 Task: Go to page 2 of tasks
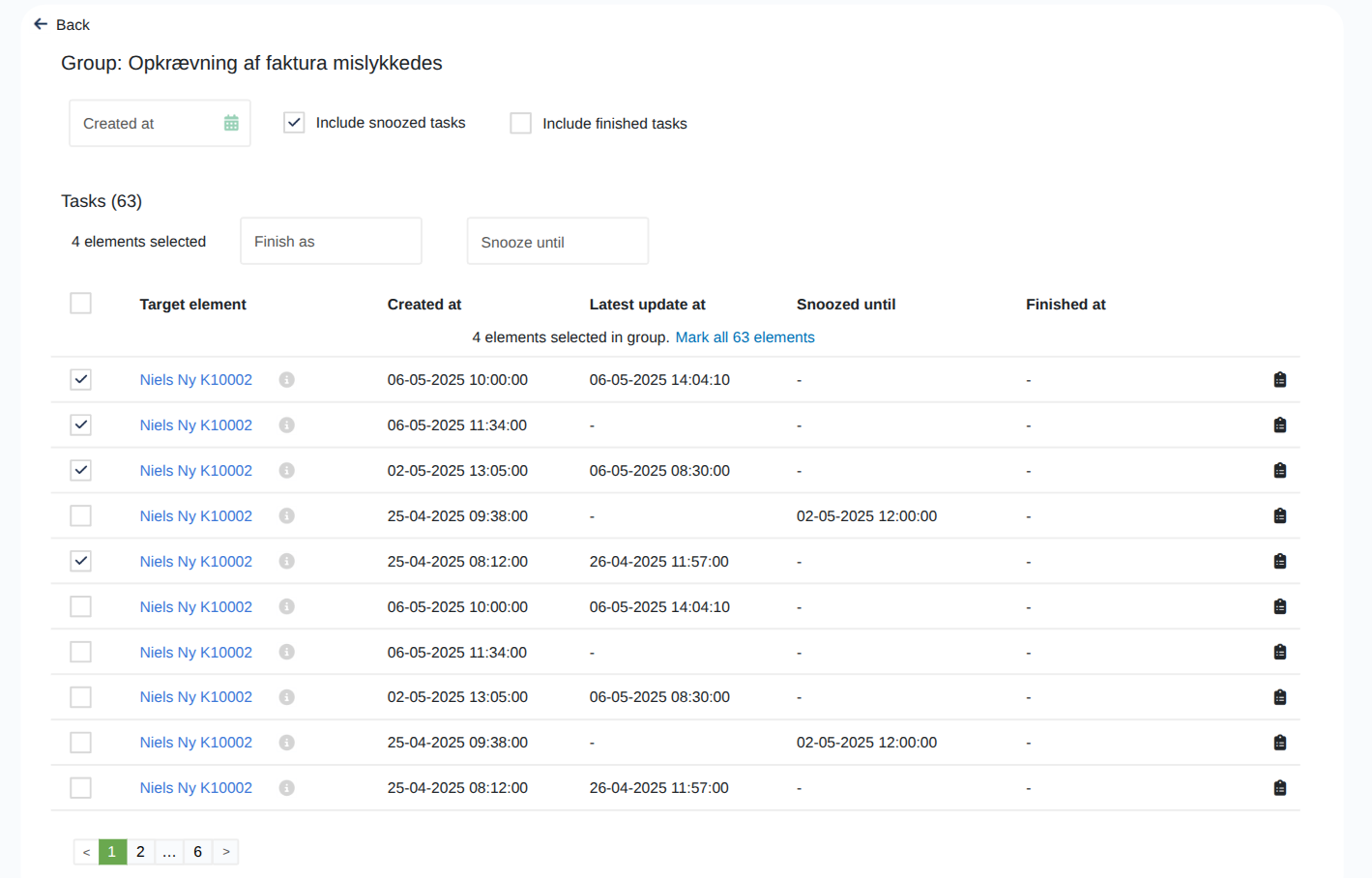(140, 852)
